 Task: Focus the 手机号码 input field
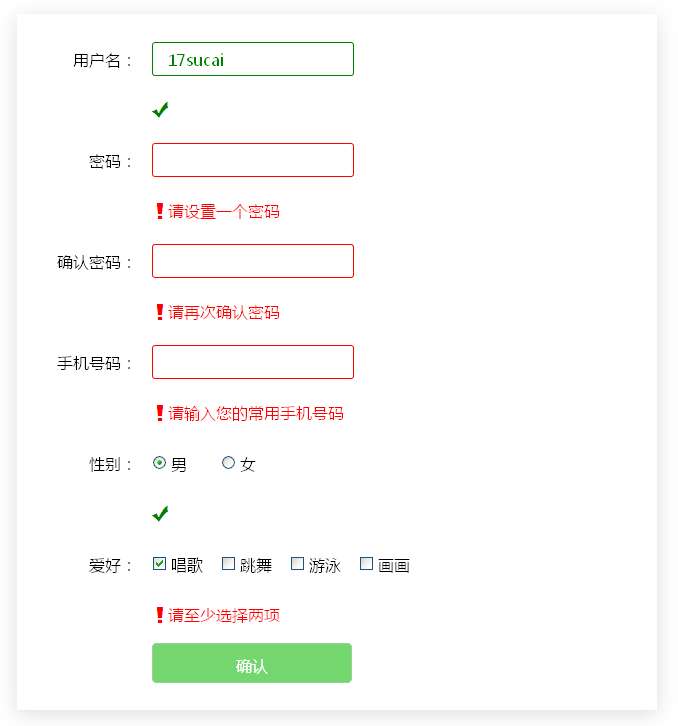tap(253, 362)
